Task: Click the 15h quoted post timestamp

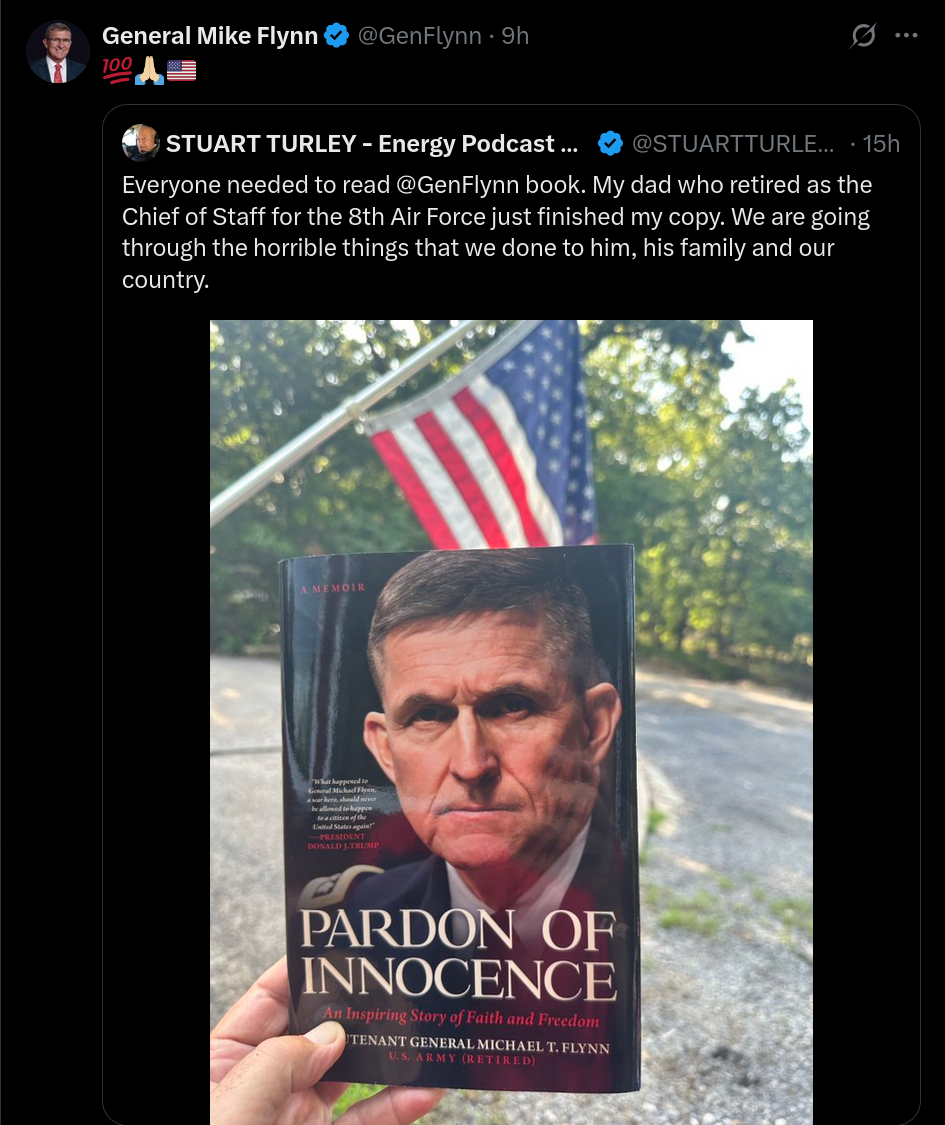Action: [x=880, y=143]
